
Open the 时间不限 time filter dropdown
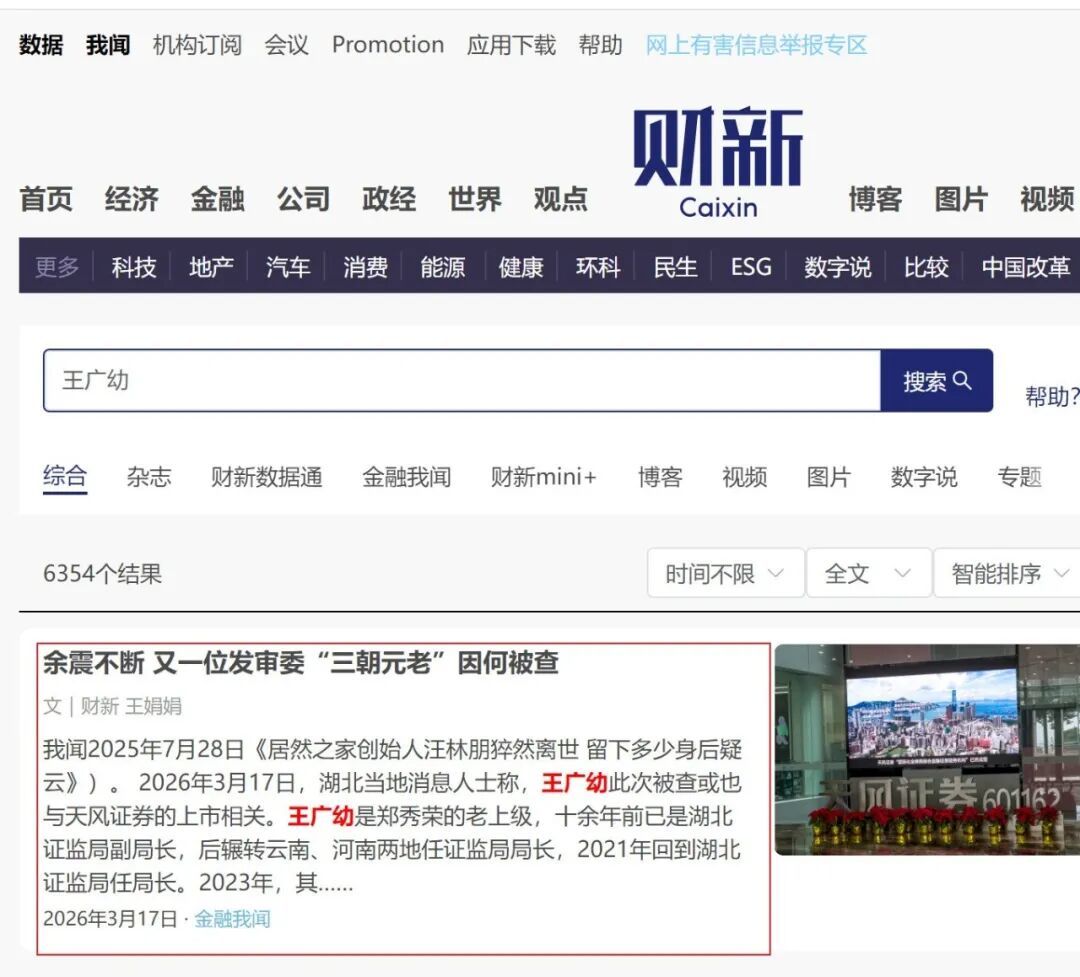pyautogui.click(x=725, y=573)
